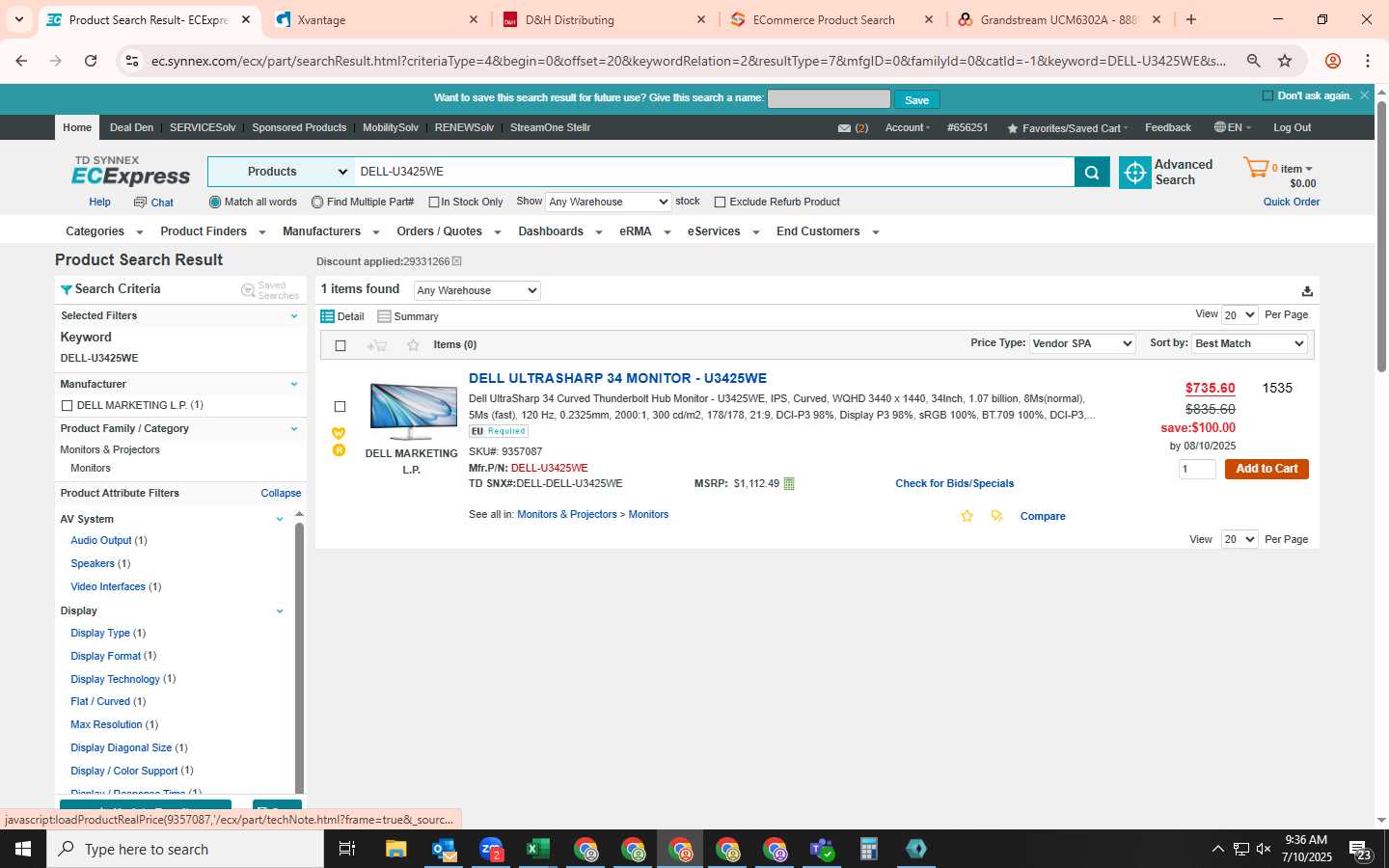Screen dimensions: 1389x868
Task: Enable In Stock Only checkbox
Action: pyautogui.click(x=434, y=203)
